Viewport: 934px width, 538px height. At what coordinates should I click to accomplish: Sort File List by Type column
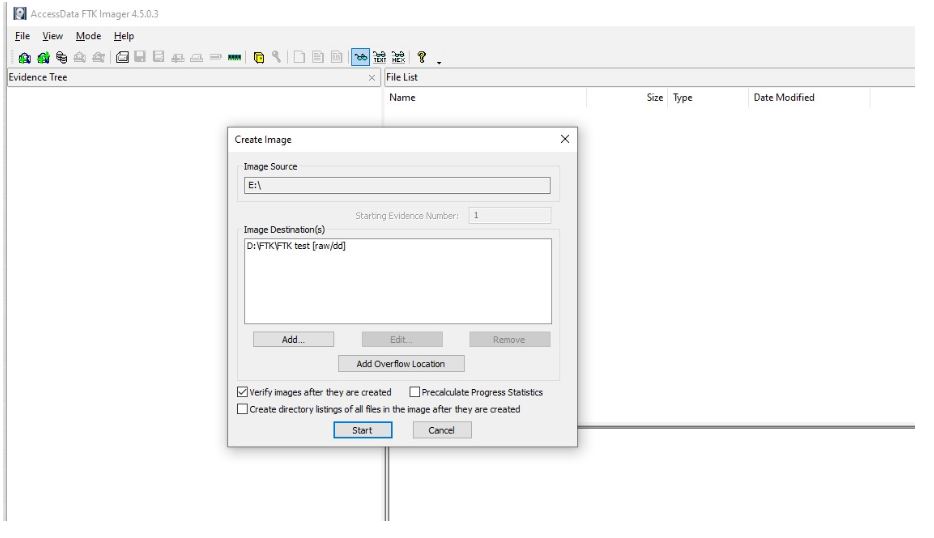pos(708,98)
